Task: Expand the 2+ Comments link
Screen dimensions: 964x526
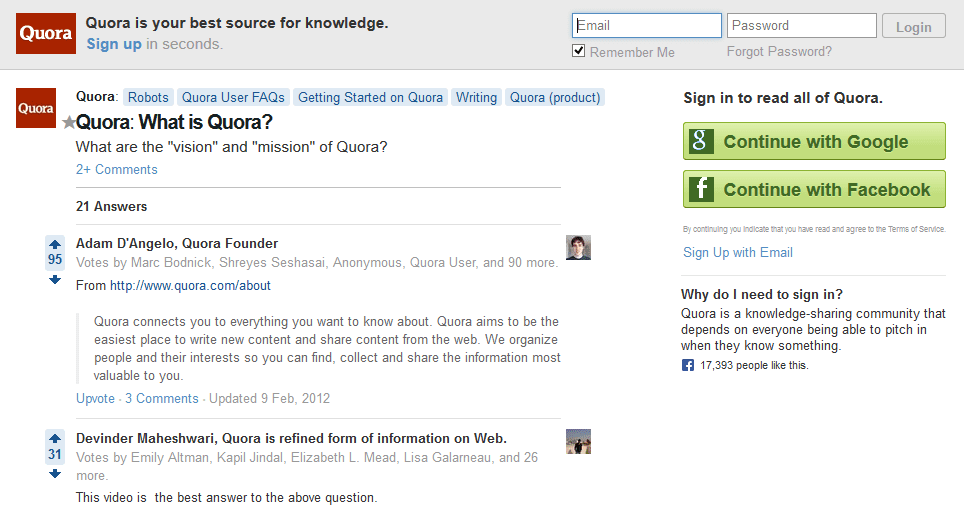Action: [x=117, y=170]
